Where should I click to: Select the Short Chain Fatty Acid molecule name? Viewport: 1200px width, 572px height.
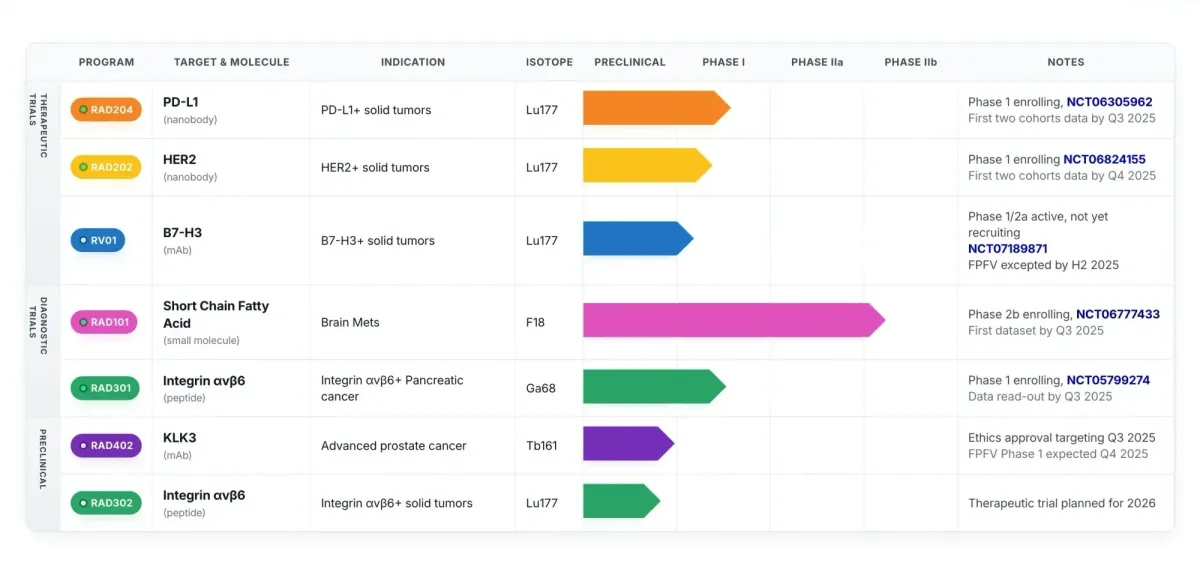216,314
